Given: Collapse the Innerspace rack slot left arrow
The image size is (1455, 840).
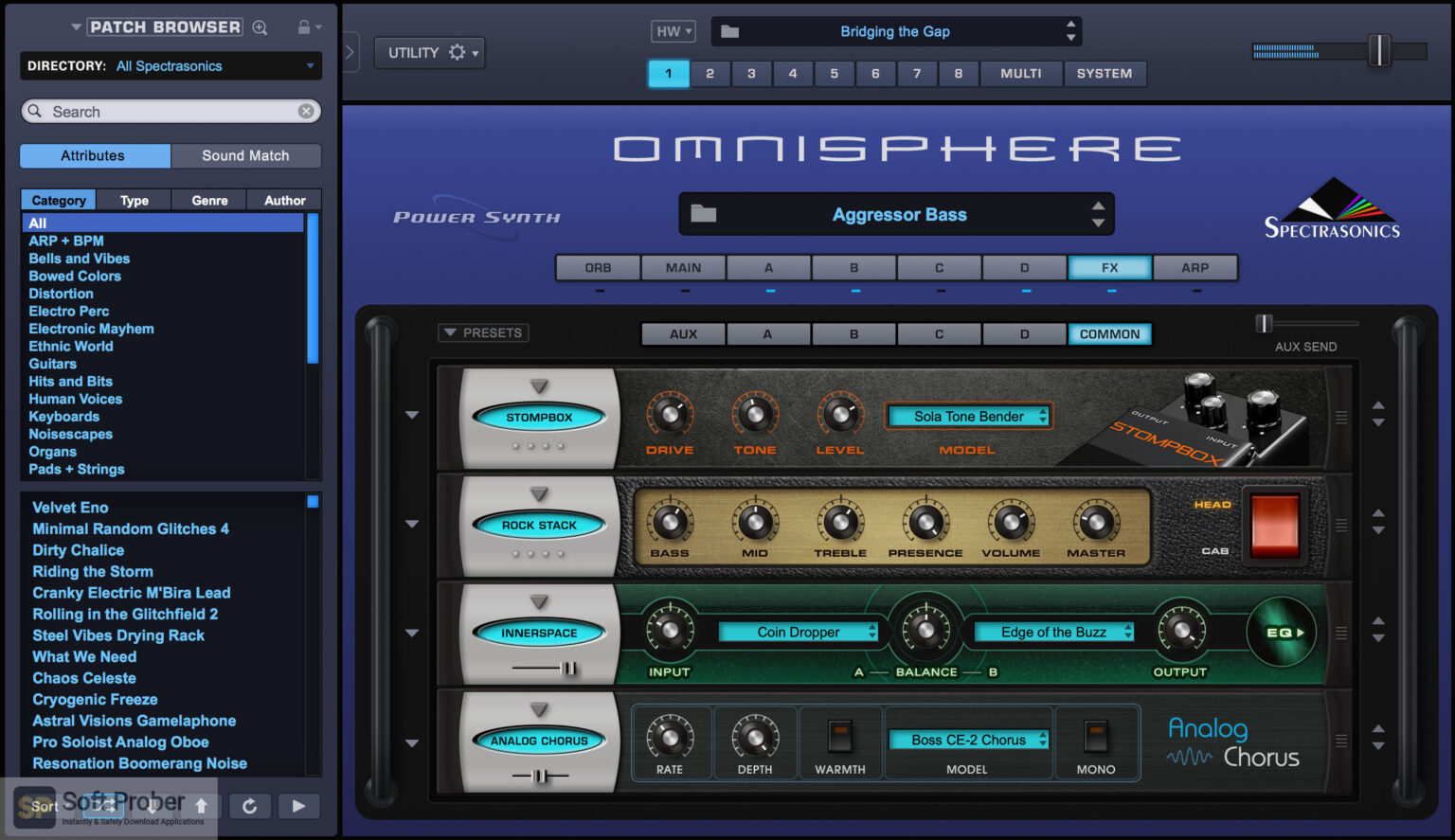Looking at the screenshot, I should coord(412,633).
